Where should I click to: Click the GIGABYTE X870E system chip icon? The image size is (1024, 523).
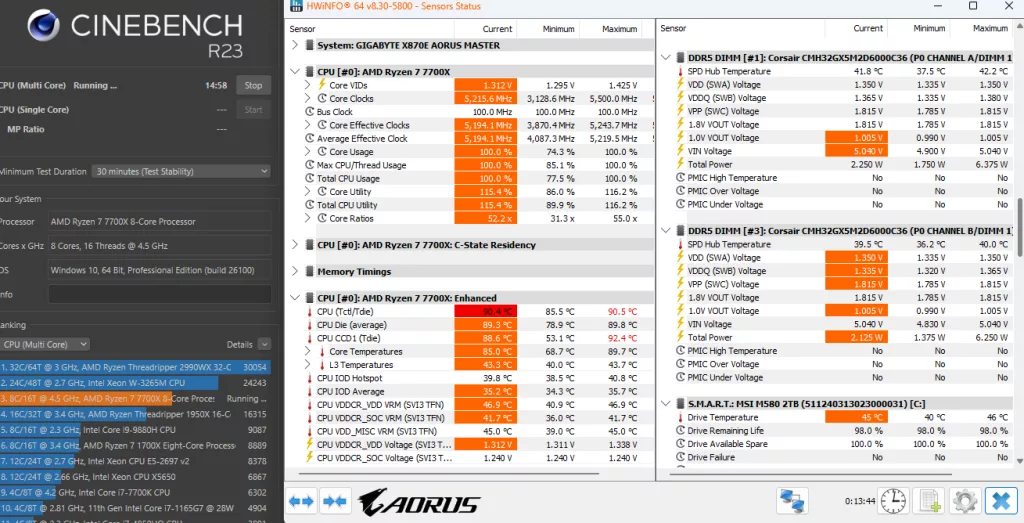(309, 45)
